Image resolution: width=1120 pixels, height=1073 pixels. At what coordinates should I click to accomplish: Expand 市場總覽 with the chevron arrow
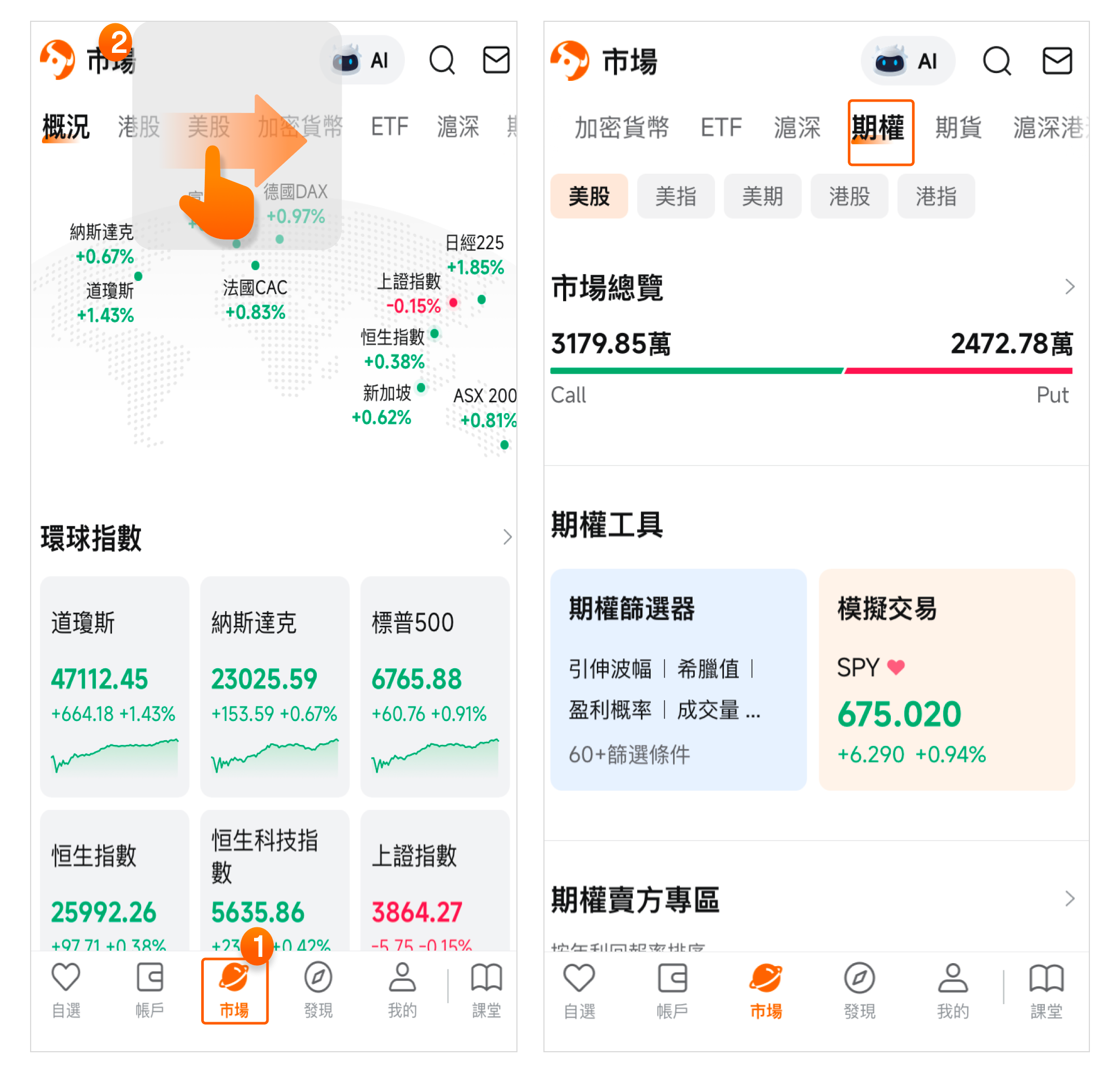click(x=1070, y=287)
